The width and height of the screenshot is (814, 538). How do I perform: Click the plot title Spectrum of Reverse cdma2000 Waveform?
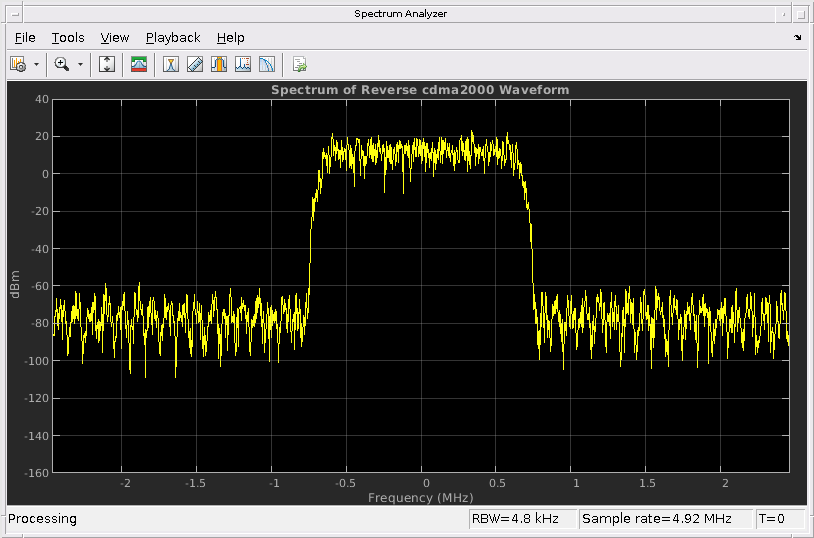click(420, 90)
